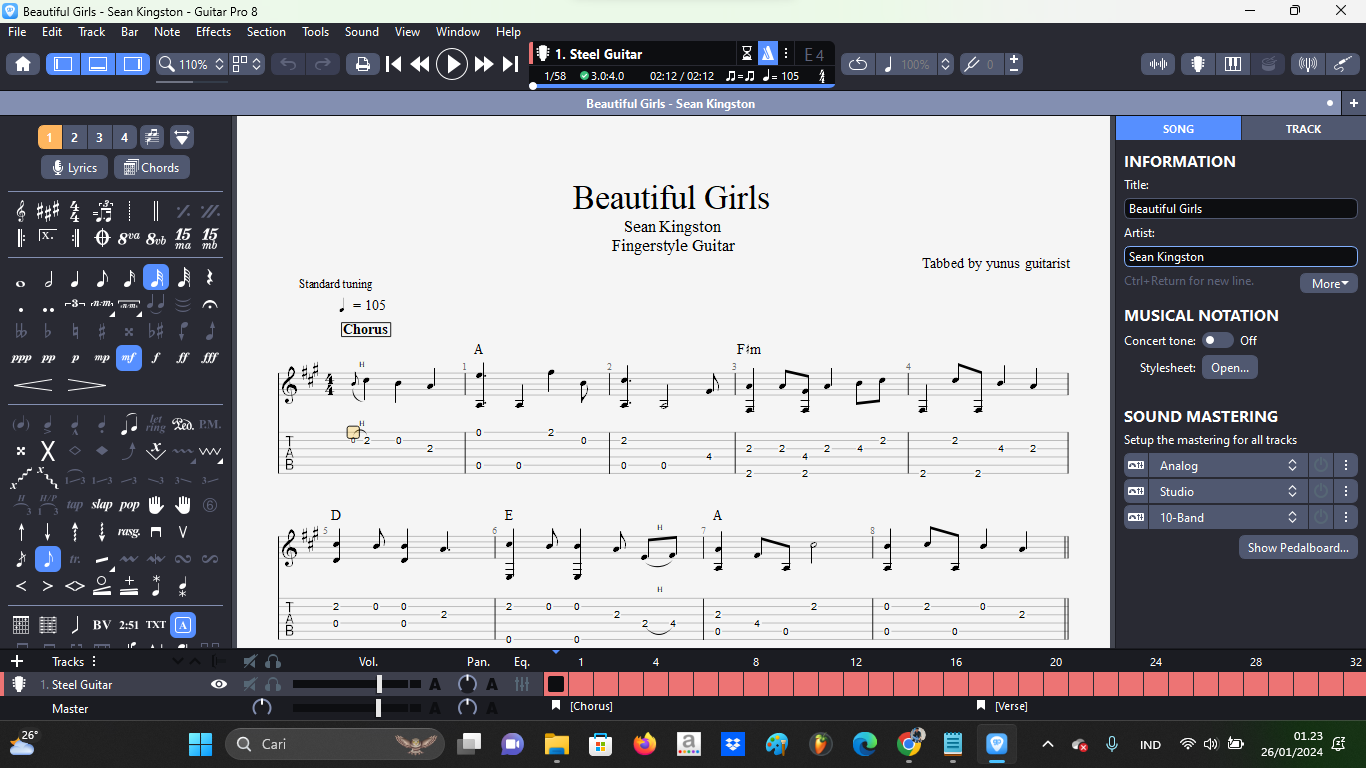Apply the pop effect

(x=129, y=505)
